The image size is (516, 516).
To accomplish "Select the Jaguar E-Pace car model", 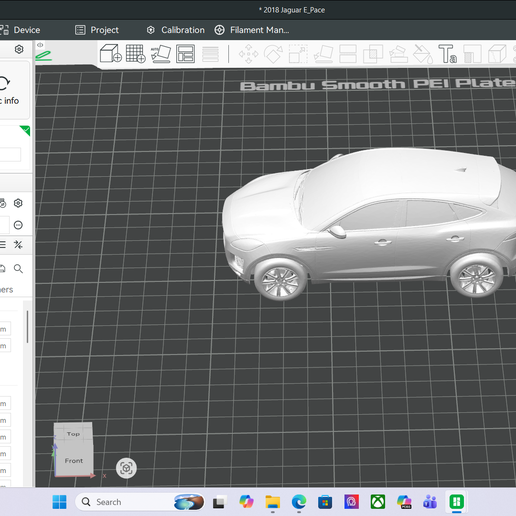I will 369,223.
